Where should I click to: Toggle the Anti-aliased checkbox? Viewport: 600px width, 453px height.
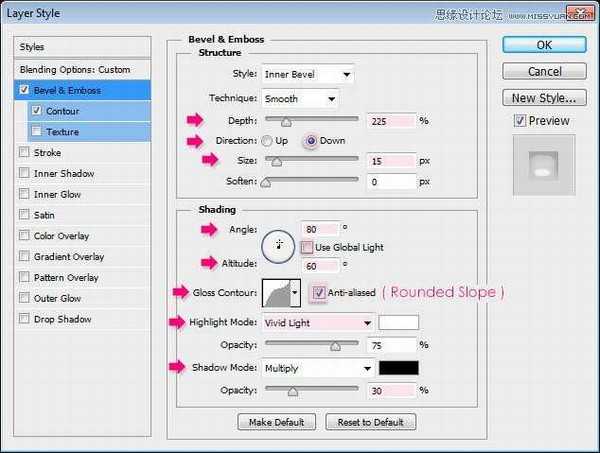pos(319,293)
